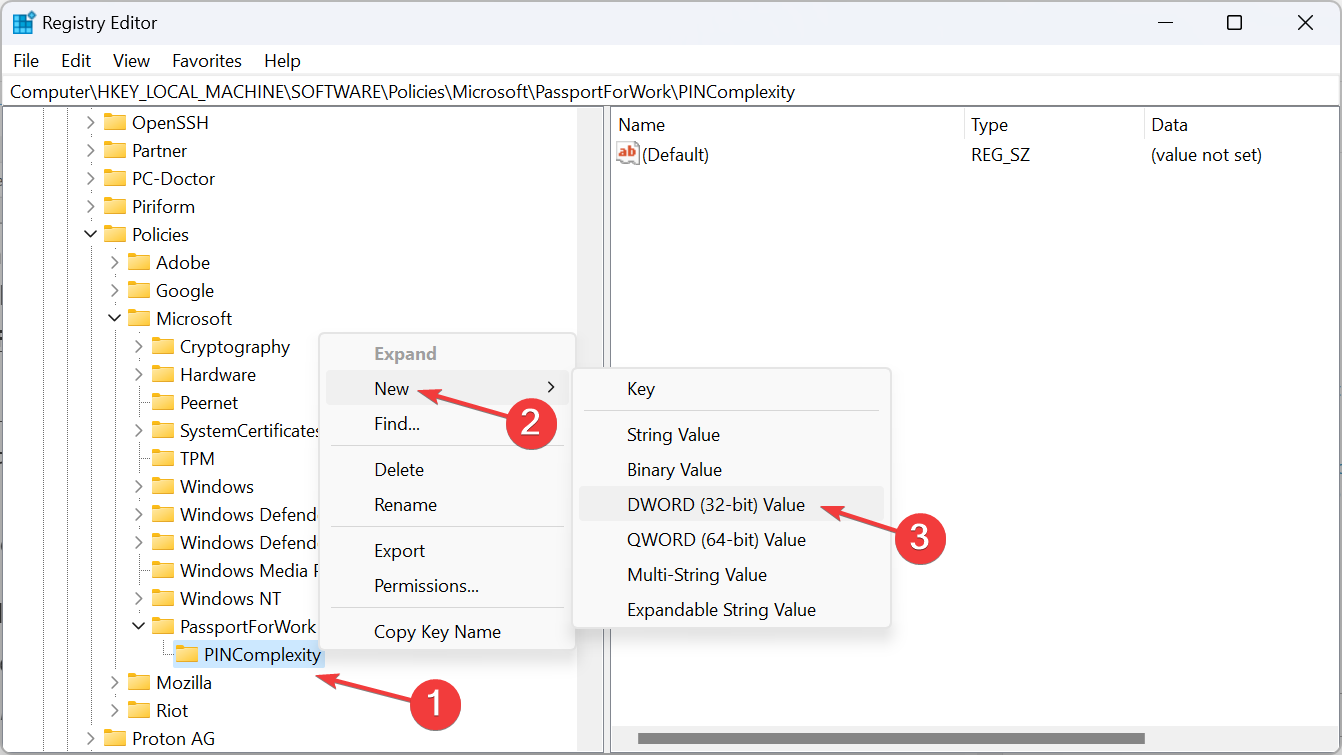The height and width of the screenshot is (755, 1342).
Task: Select the Proton AG folder icon
Action: [115, 739]
